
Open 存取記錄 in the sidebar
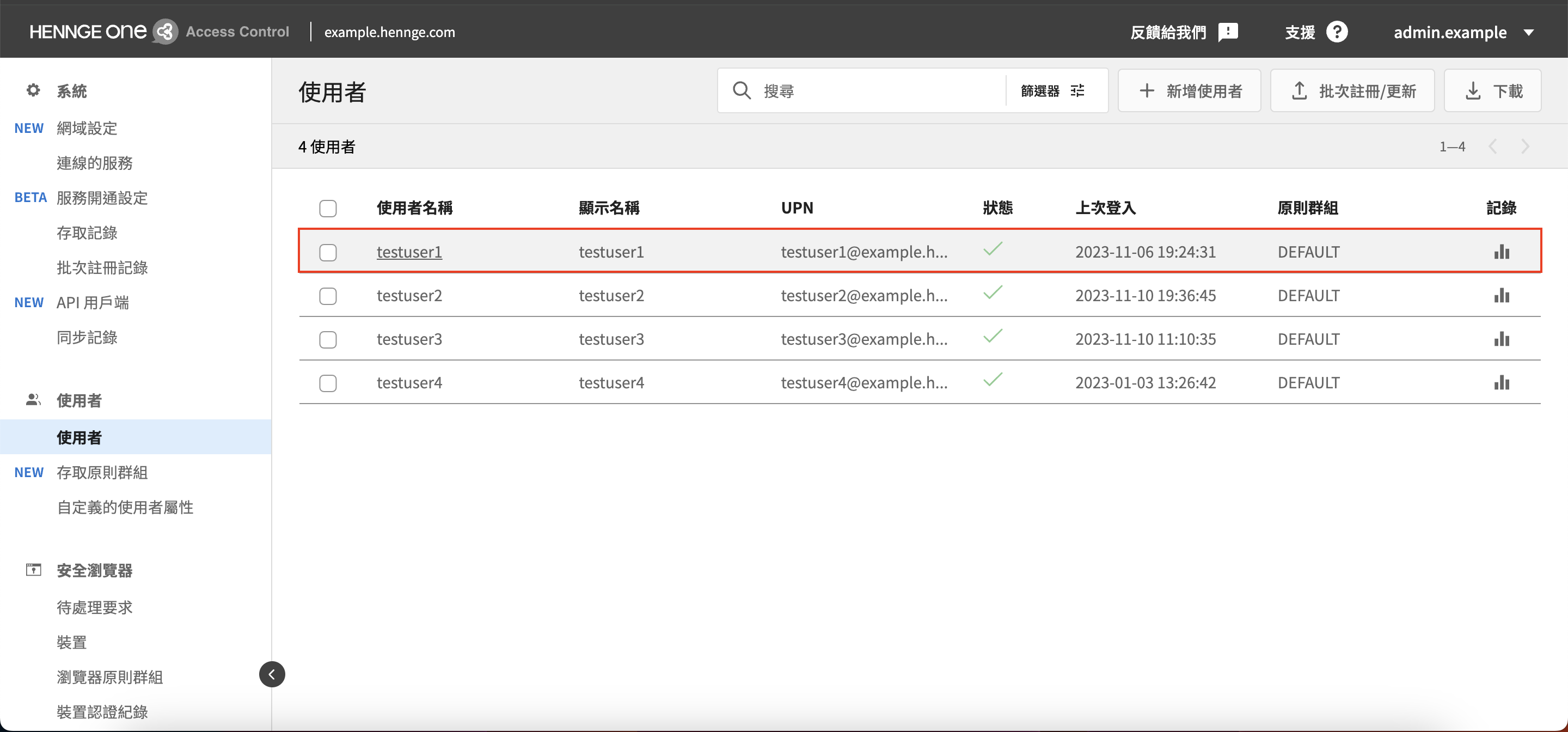tap(87, 233)
